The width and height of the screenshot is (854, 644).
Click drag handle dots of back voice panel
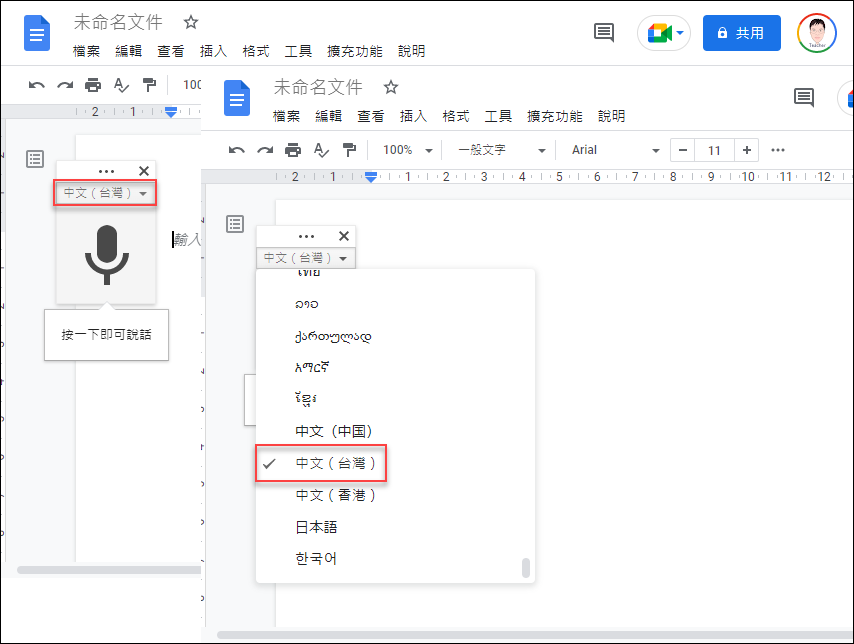pyautogui.click(x=107, y=171)
